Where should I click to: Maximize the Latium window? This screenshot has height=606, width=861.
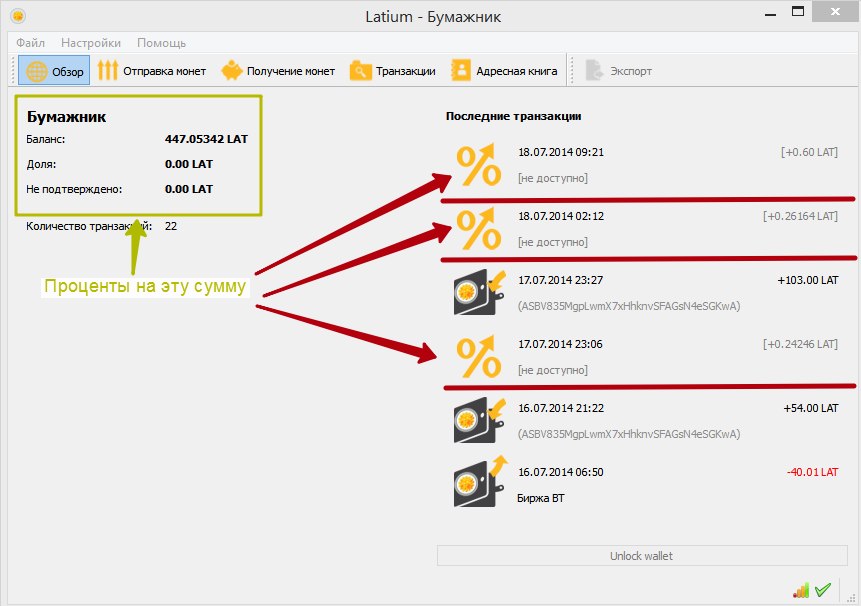(798, 12)
